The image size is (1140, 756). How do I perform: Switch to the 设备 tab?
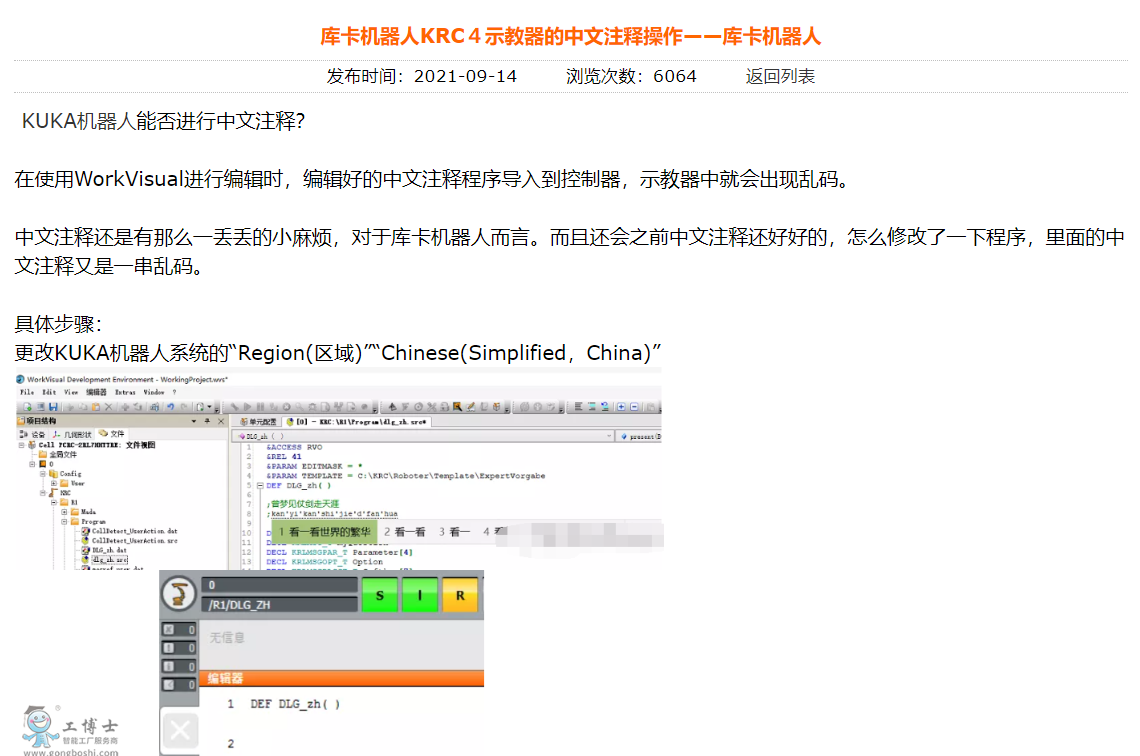pyautogui.click(x=33, y=434)
